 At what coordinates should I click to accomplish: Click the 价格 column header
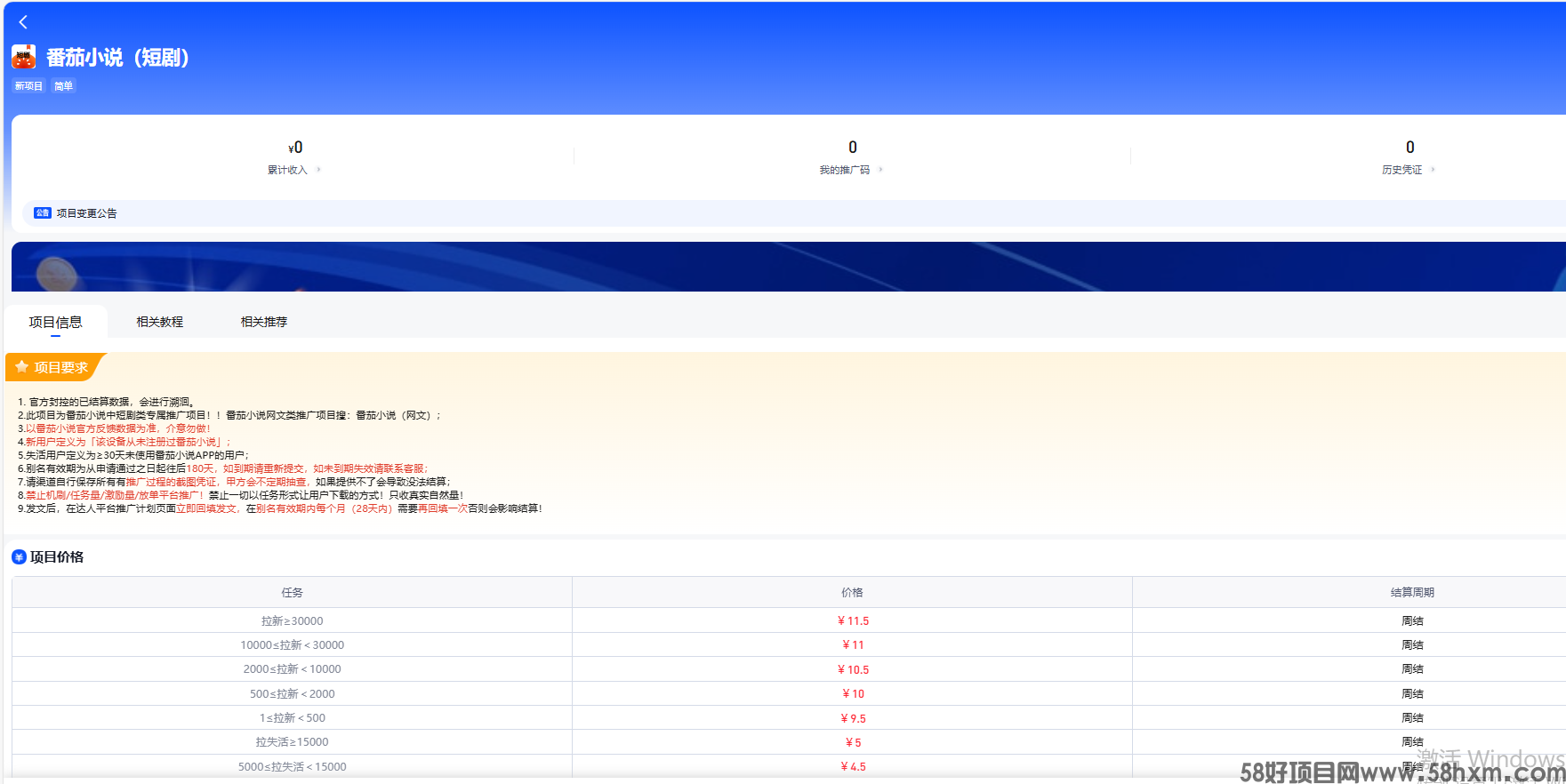coord(852,592)
